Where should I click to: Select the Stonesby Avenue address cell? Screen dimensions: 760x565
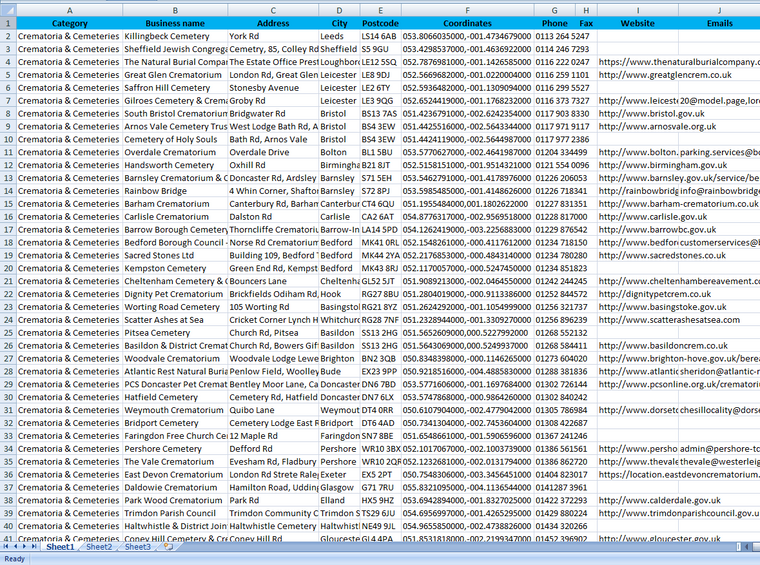coord(273,88)
